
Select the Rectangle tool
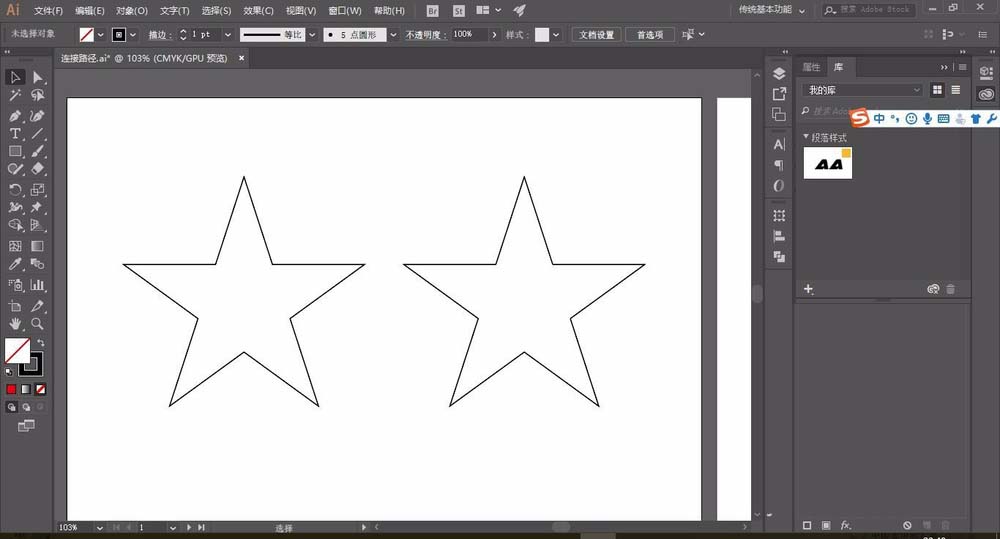(x=15, y=152)
